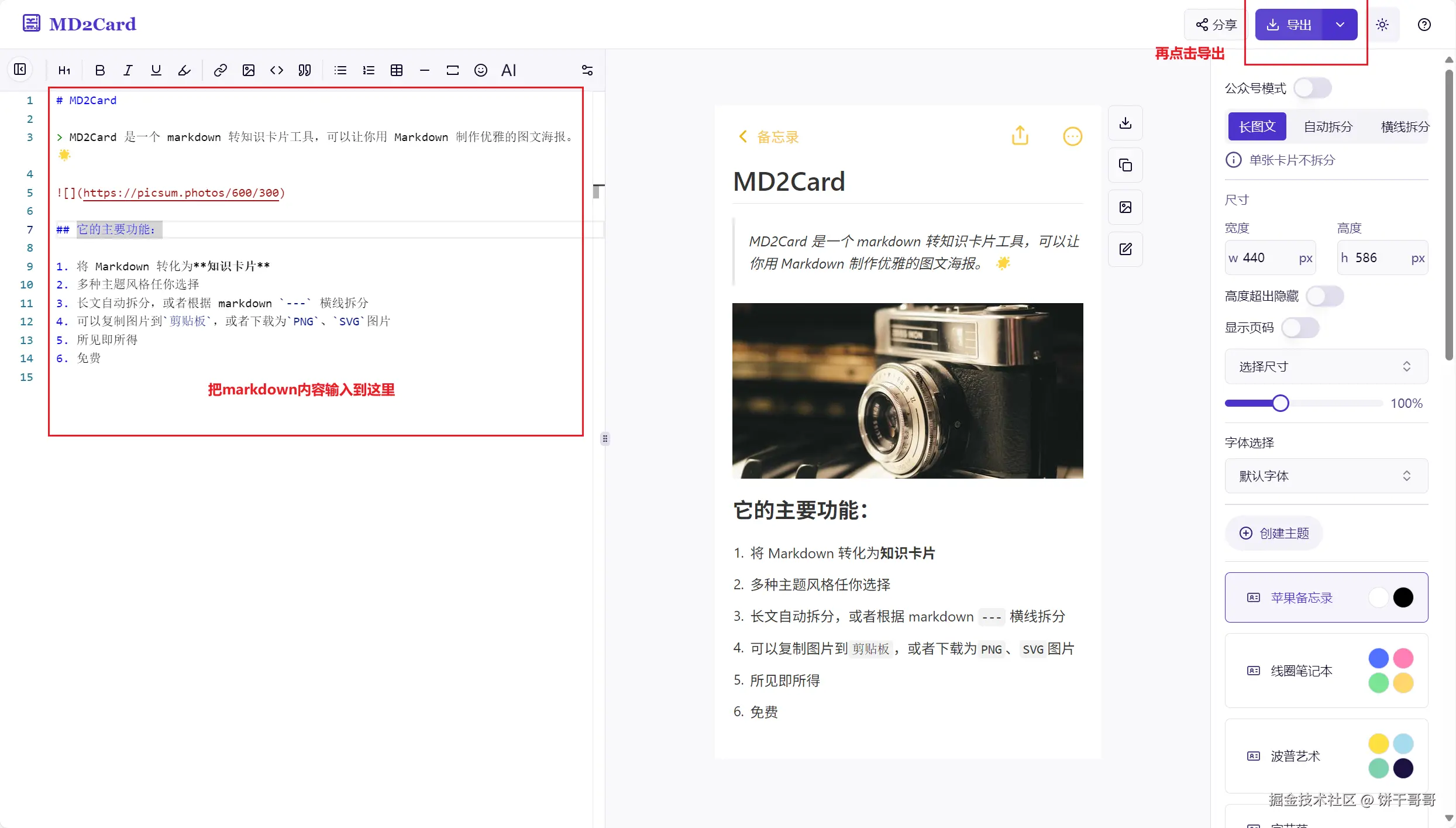The image size is (1456, 828).
Task: Insert a link with the link icon
Action: point(220,70)
